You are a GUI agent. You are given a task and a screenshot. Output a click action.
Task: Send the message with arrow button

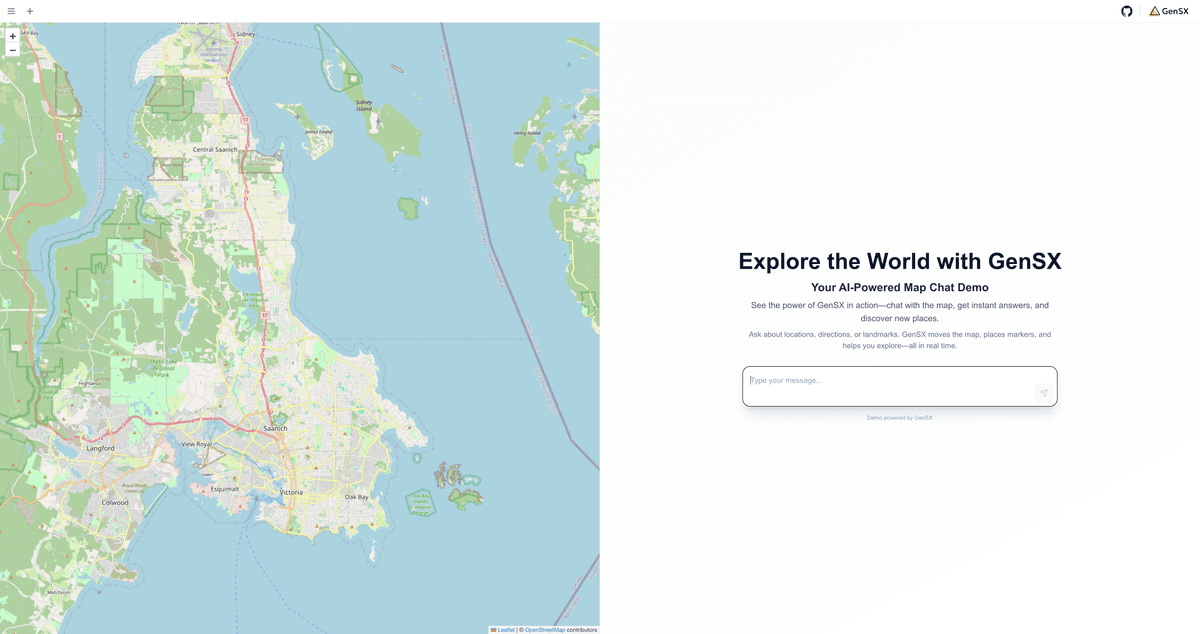coord(1043,393)
